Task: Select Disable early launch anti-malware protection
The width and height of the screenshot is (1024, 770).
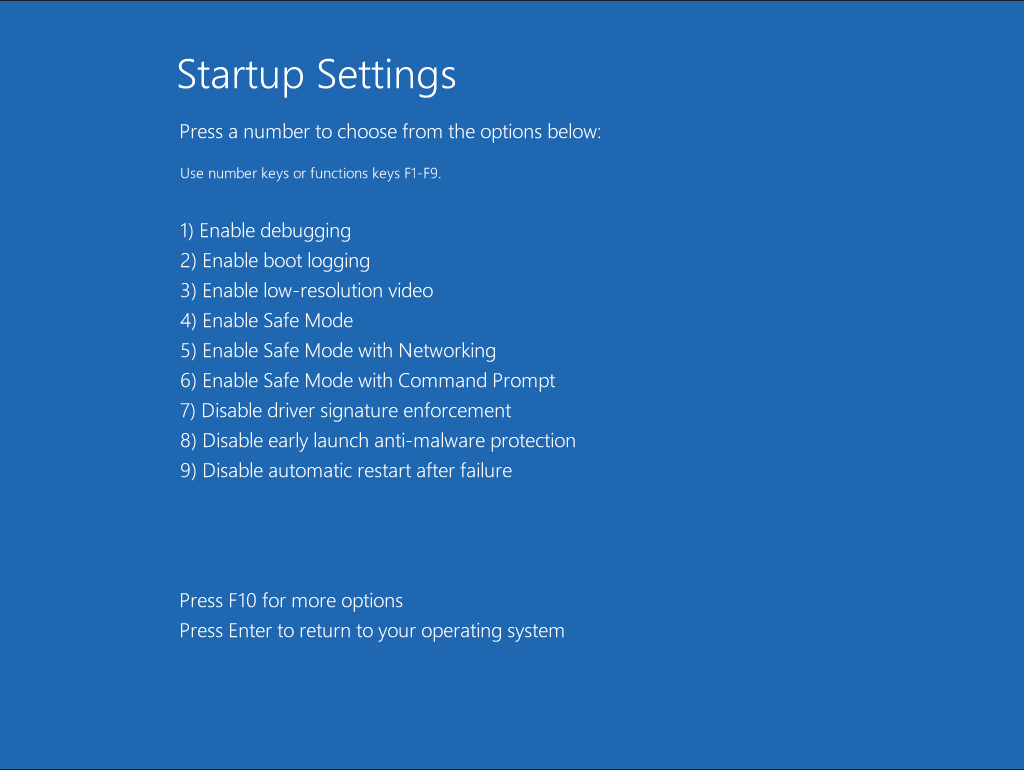Action: tap(377, 440)
